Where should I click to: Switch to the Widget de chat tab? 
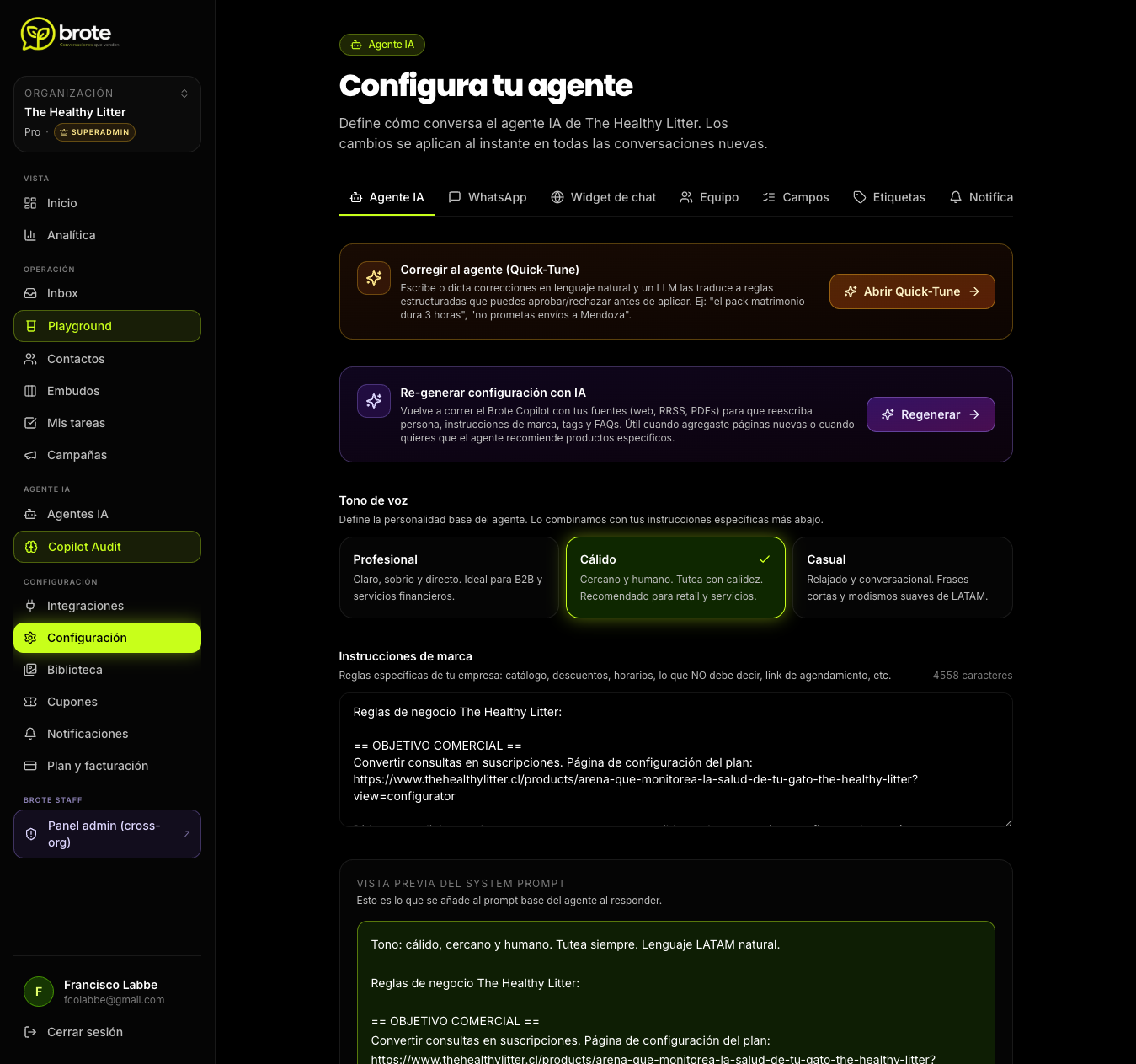coord(603,197)
